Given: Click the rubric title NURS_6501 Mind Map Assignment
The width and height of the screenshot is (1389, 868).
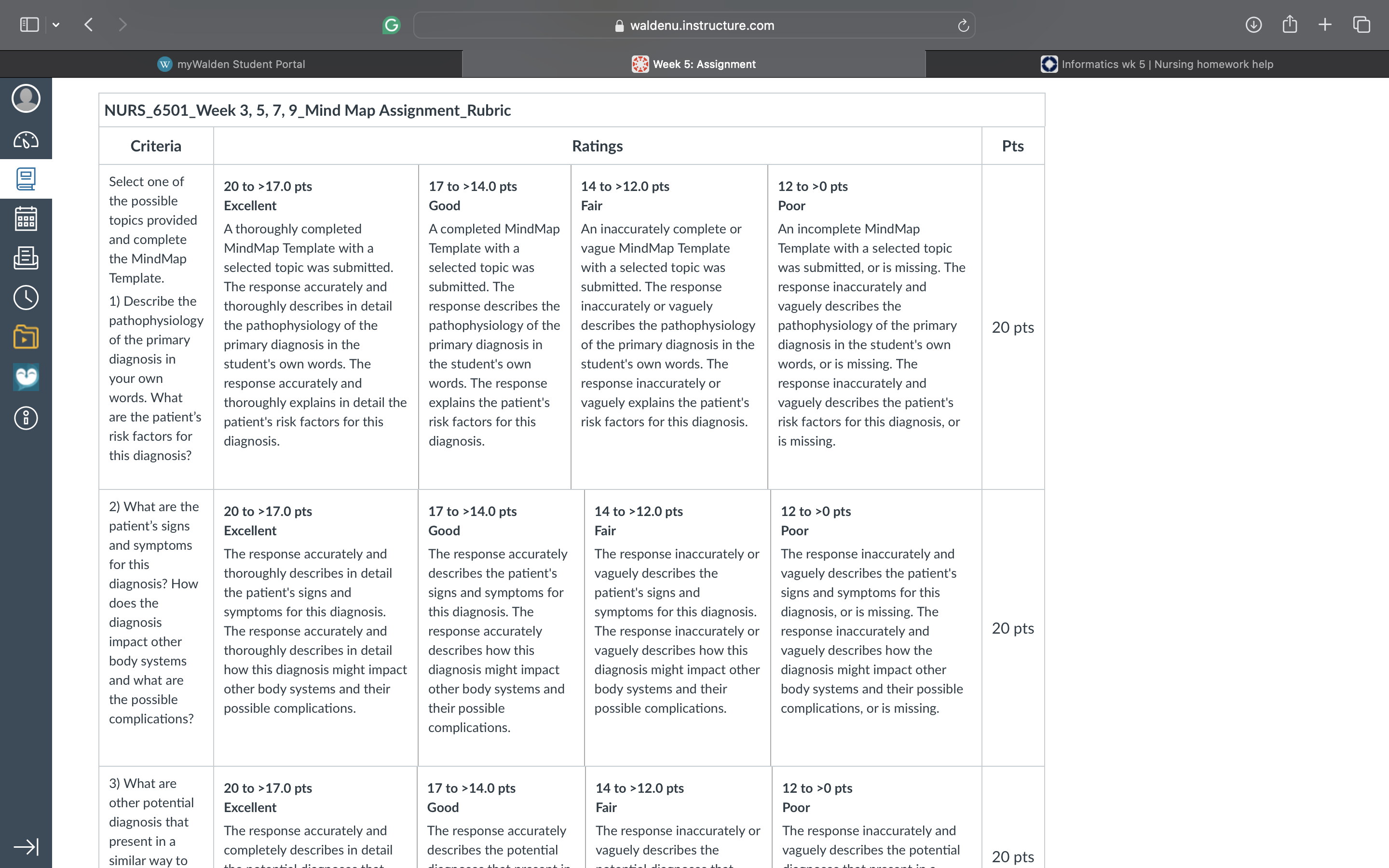Looking at the screenshot, I should click(308, 110).
